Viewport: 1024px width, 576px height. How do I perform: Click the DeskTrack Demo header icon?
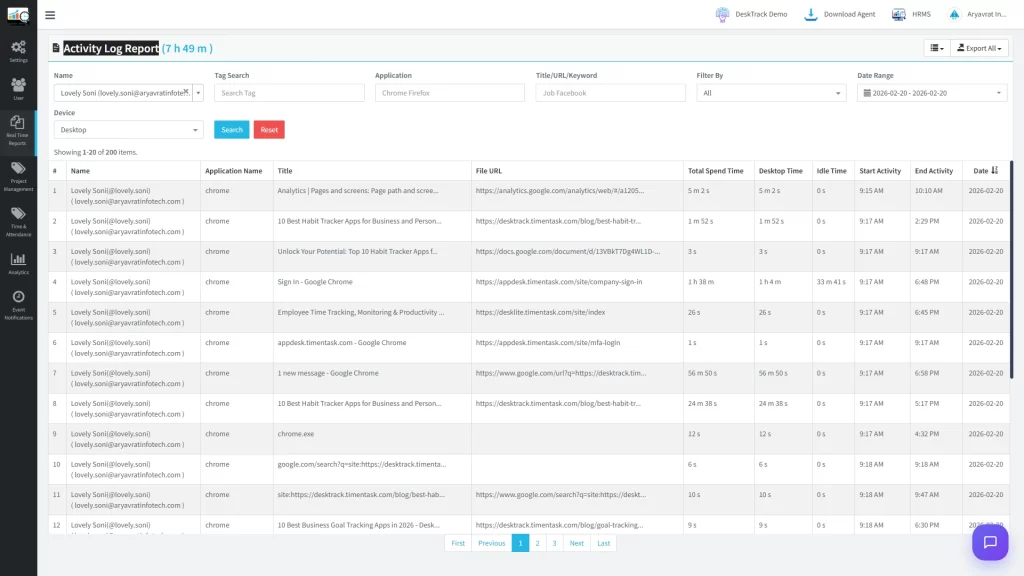(x=722, y=14)
